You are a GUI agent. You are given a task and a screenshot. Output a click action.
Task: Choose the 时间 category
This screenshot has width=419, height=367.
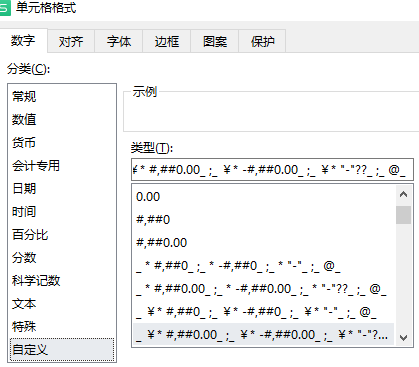62,211
